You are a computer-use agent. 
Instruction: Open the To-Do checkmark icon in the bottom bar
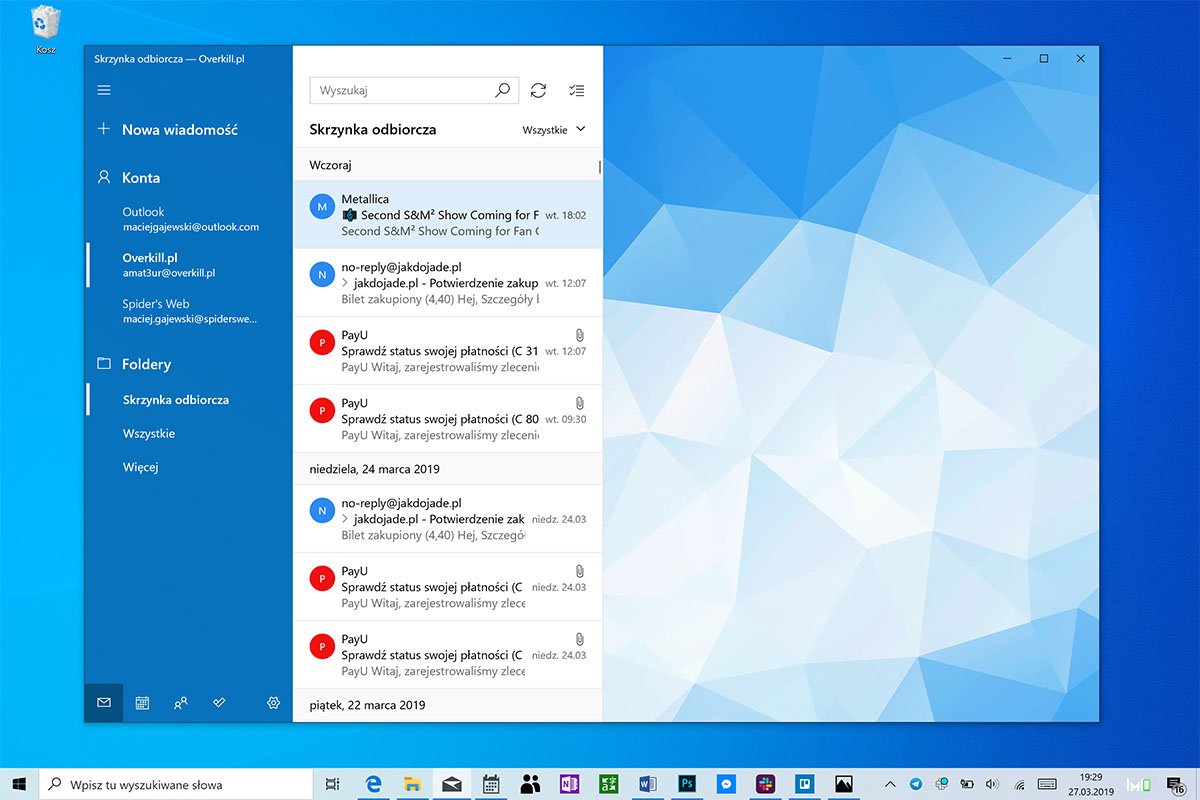(x=220, y=703)
